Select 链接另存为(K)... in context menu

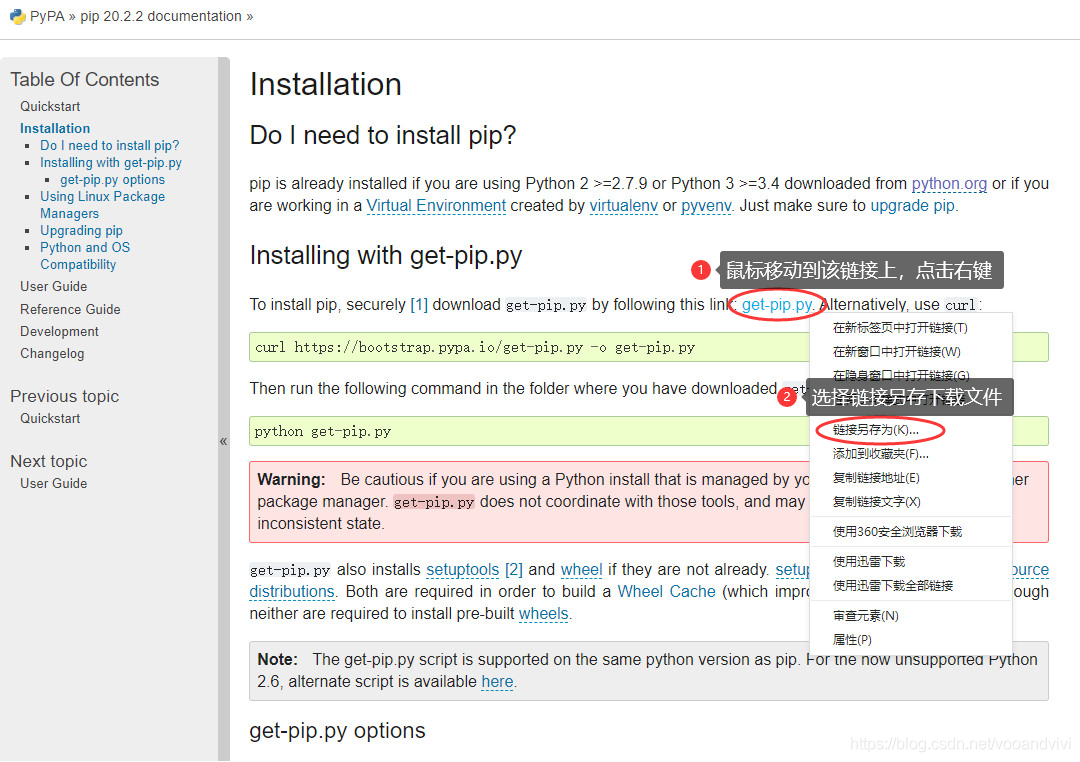[x=875, y=430]
